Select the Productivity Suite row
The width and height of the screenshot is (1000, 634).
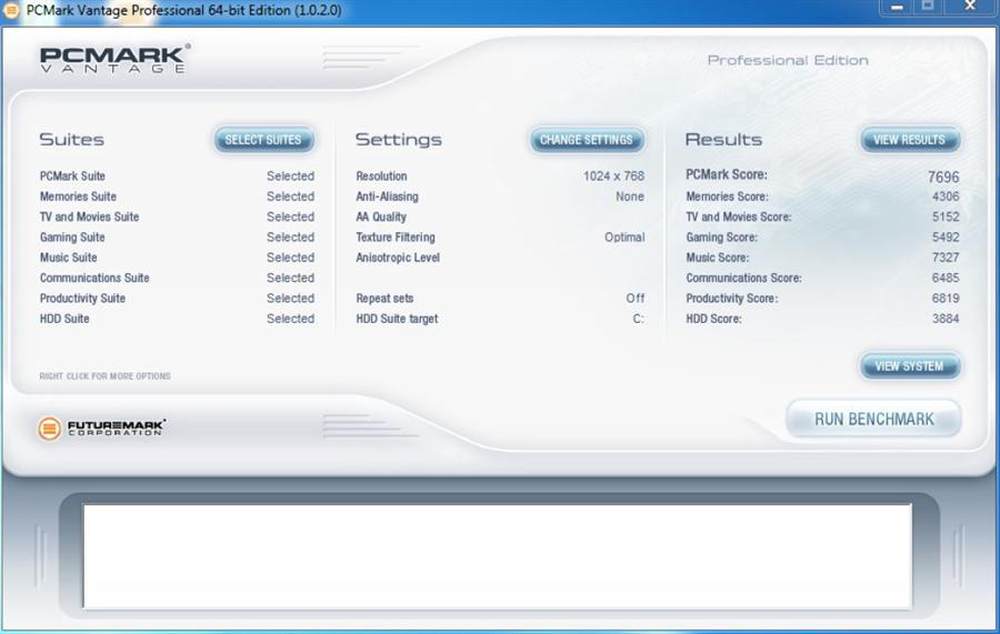(x=177, y=299)
